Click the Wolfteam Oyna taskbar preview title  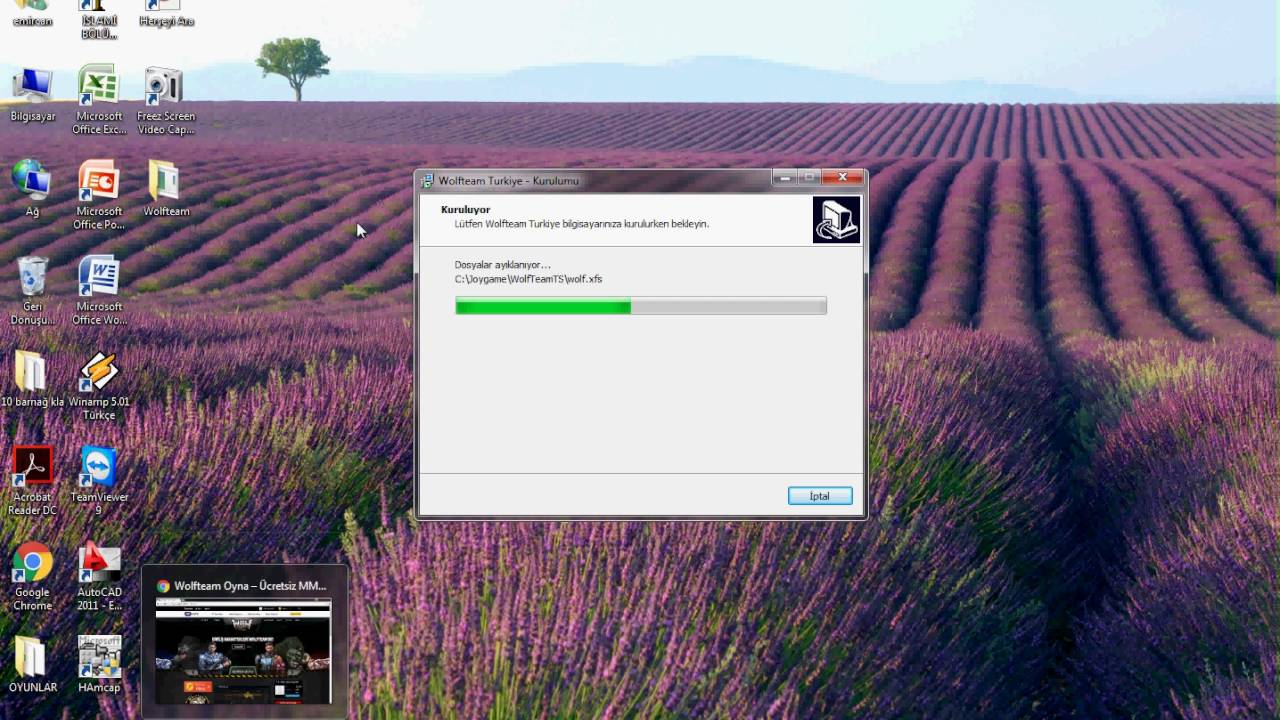[250, 586]
